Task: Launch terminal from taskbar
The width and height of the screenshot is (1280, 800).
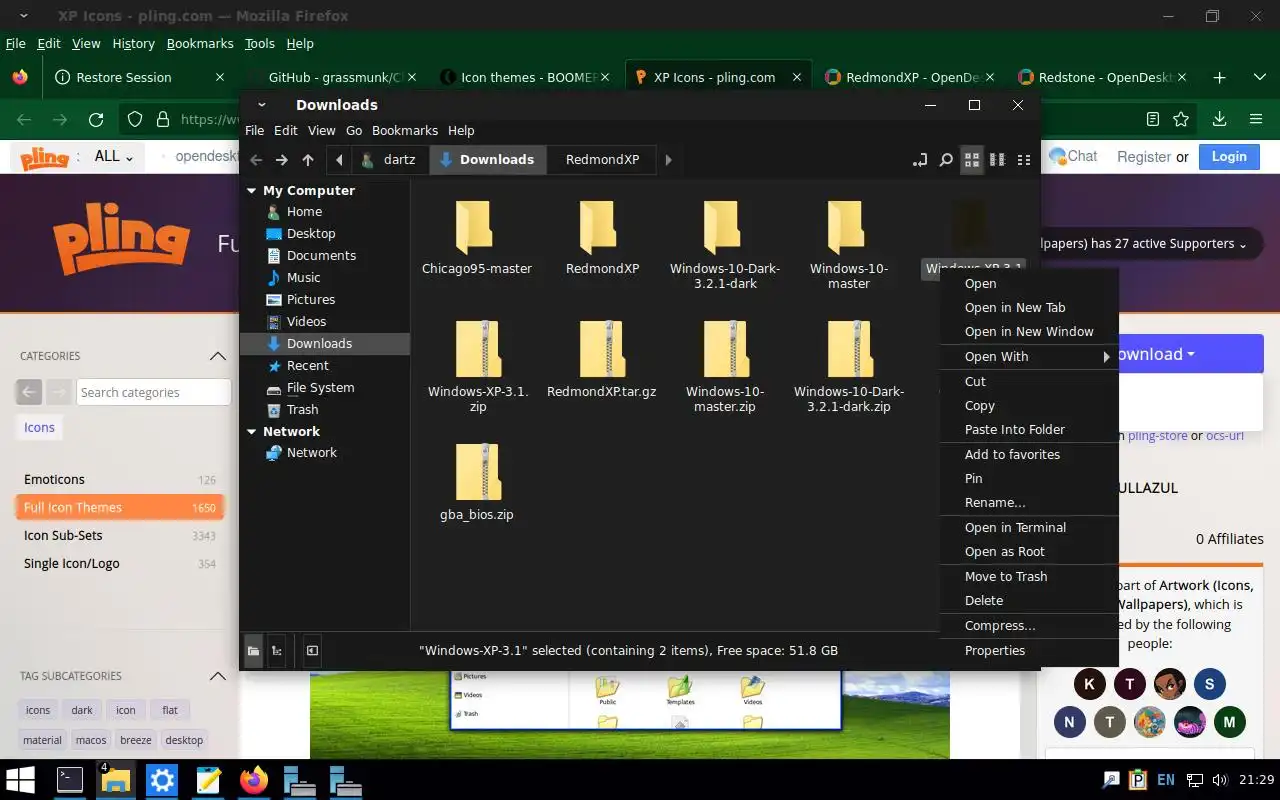Action: 70,780
